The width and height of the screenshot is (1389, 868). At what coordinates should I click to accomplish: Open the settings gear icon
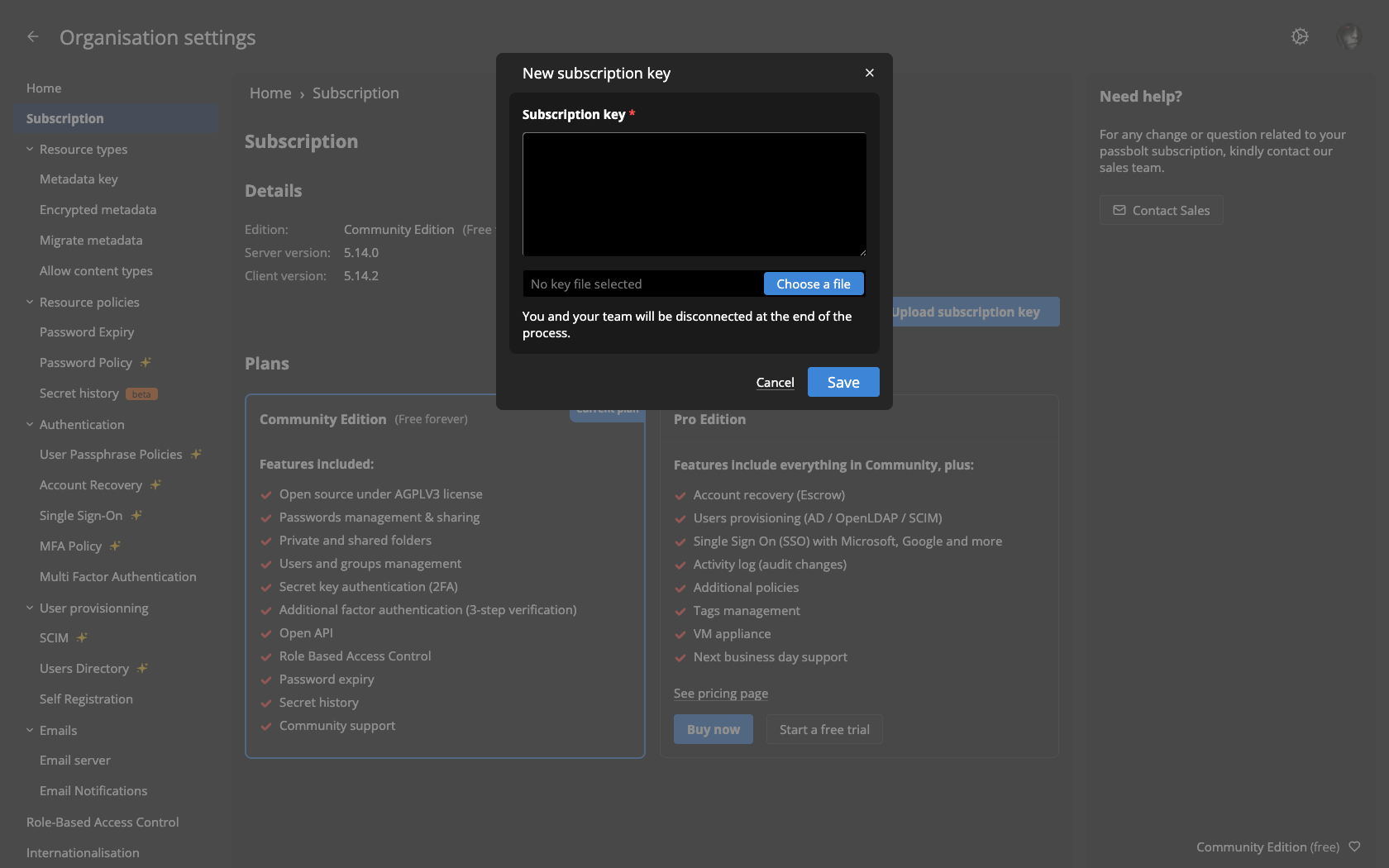(1300, 36)
